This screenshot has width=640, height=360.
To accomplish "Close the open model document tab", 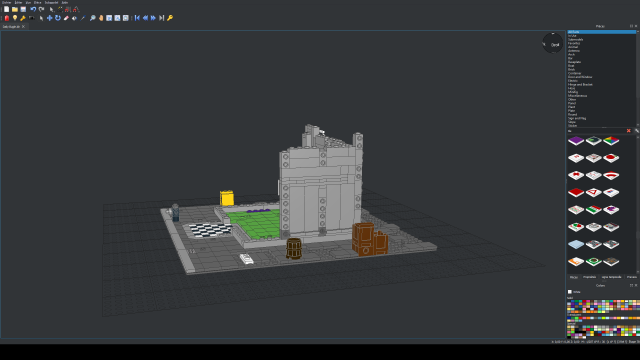I will pos(23,27).
